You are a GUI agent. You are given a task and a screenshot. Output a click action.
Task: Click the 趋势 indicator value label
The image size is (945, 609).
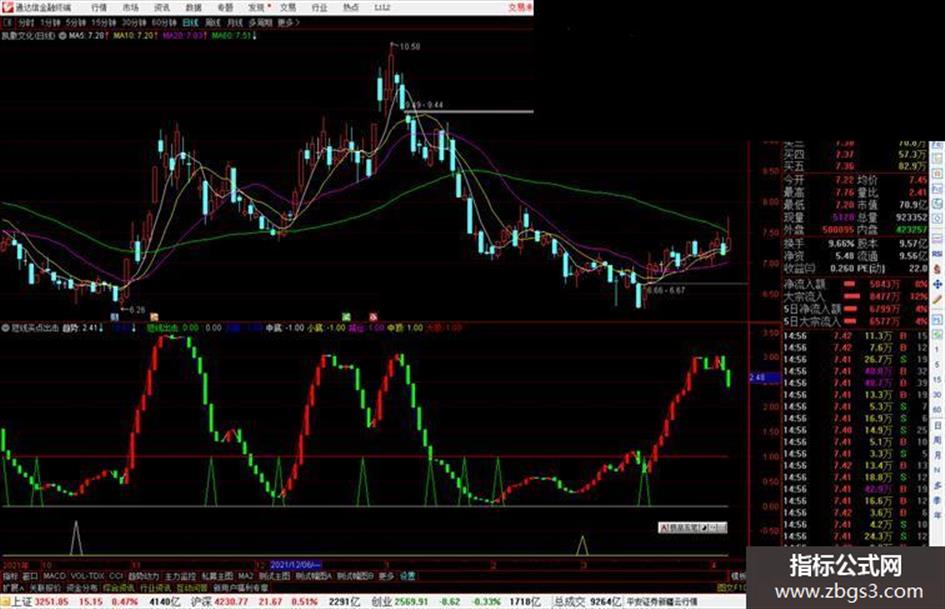[83, 329]
